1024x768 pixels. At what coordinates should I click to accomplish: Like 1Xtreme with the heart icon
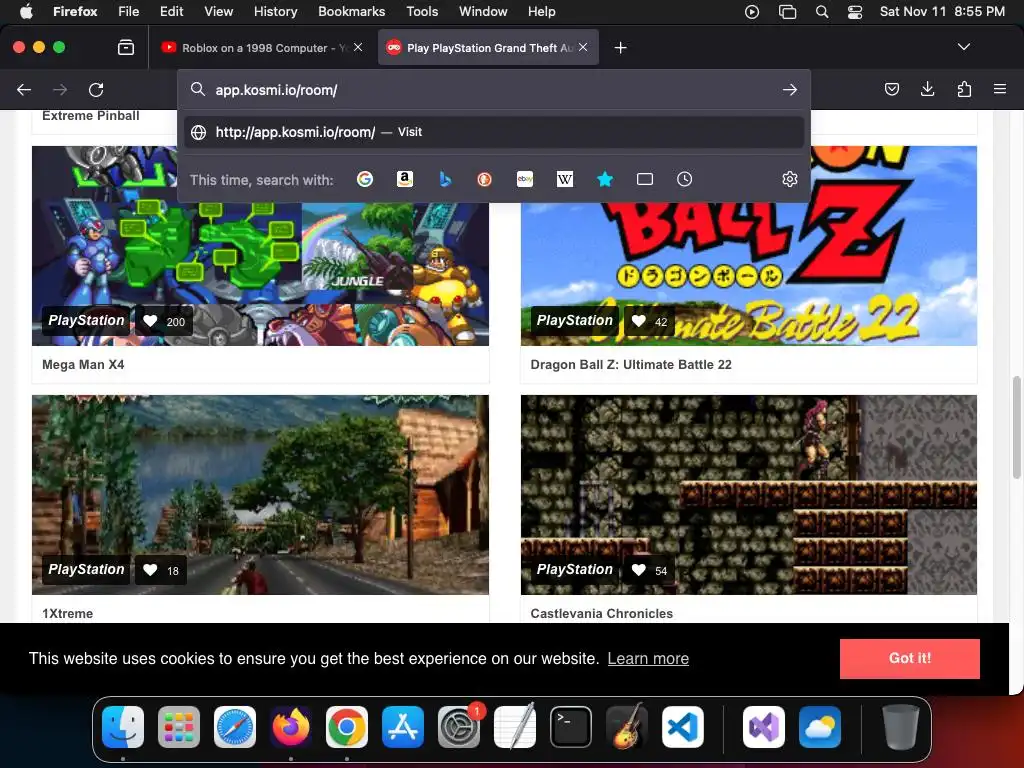coord(150,570)
